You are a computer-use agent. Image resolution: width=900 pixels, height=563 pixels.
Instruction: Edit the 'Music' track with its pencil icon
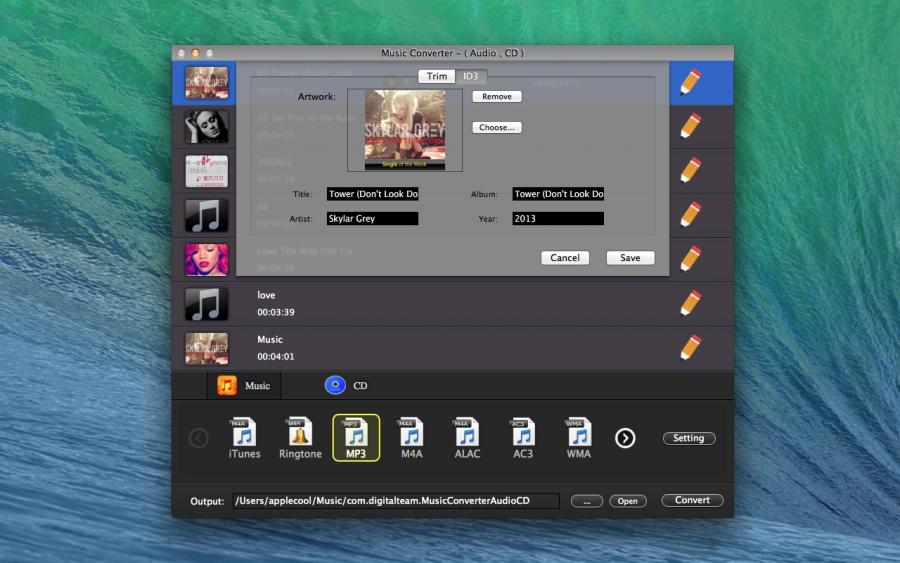click(x=690, y=347)
